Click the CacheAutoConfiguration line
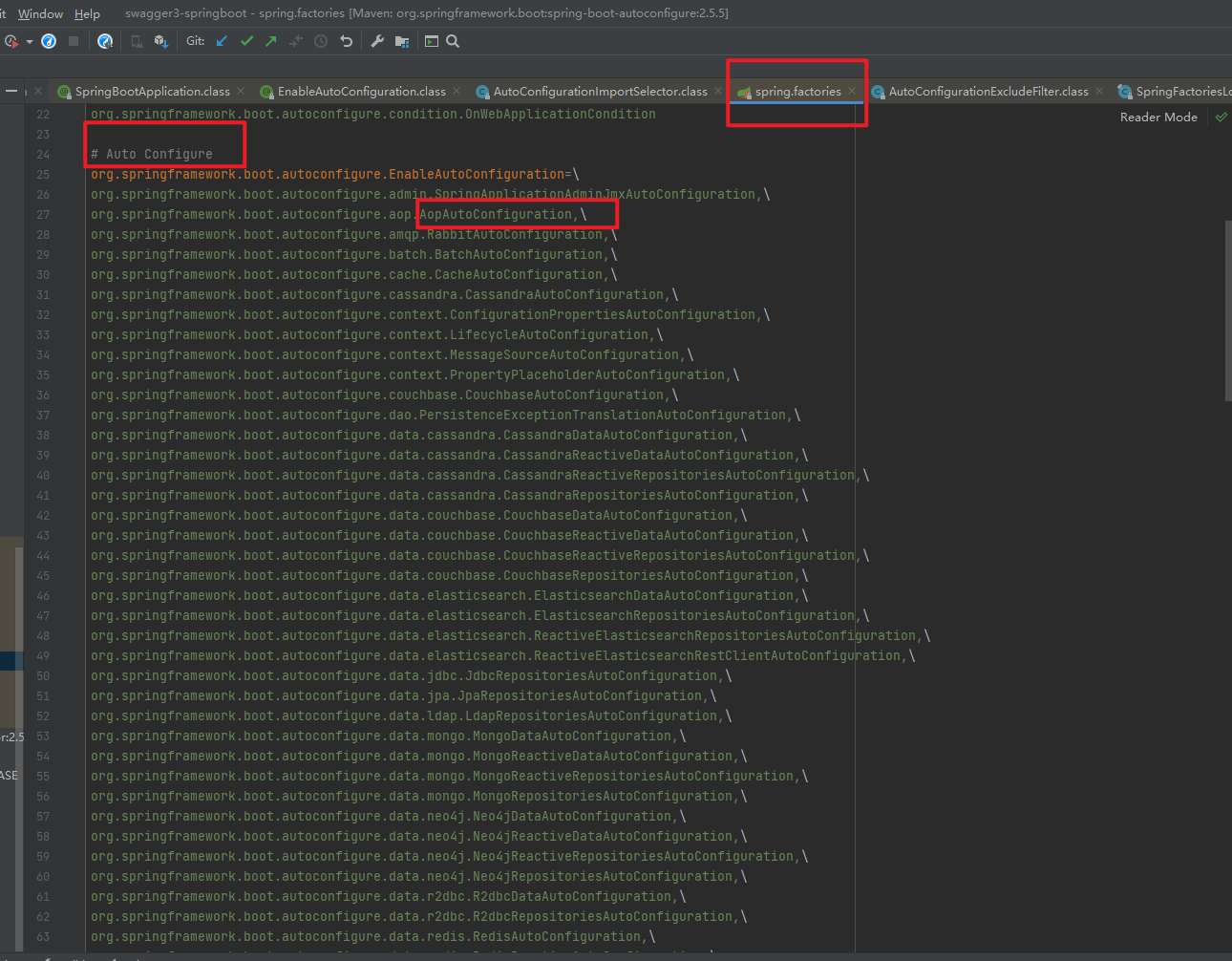This screenshot has height=961, width=1232. point(353,274)
